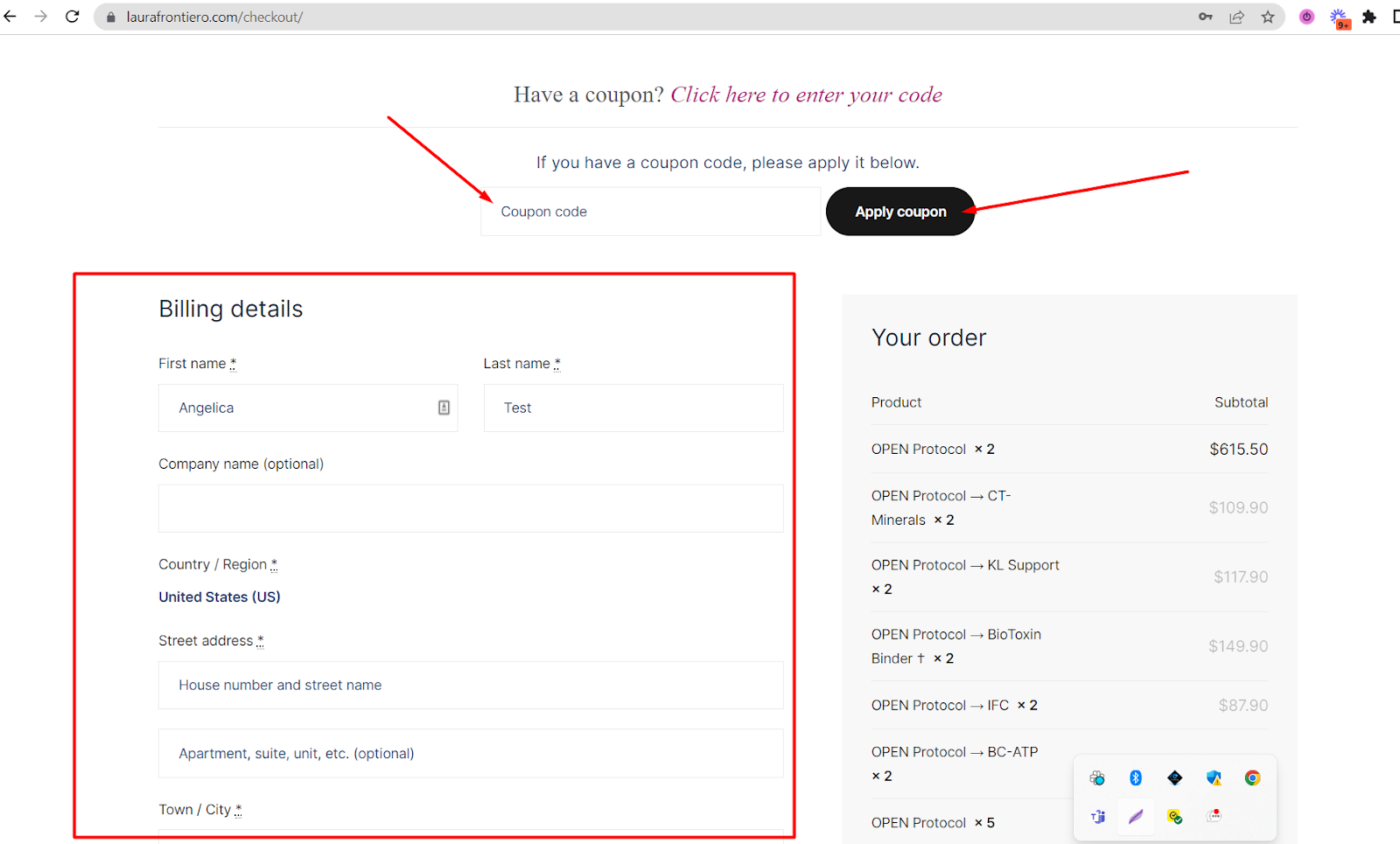Click the pink power extension icon
Image resolution: width=1400 pixels, height=844 pixels.
tap(1306, 17)
